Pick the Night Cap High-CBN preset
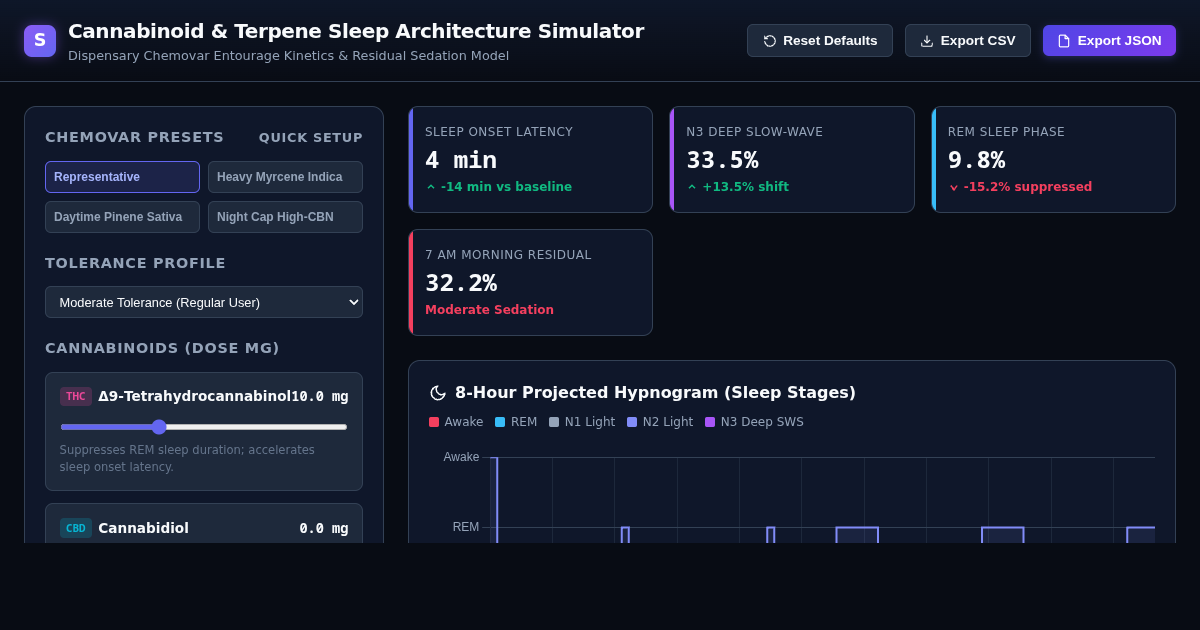Screen dimensions: 1200x630 click(285, 217)
